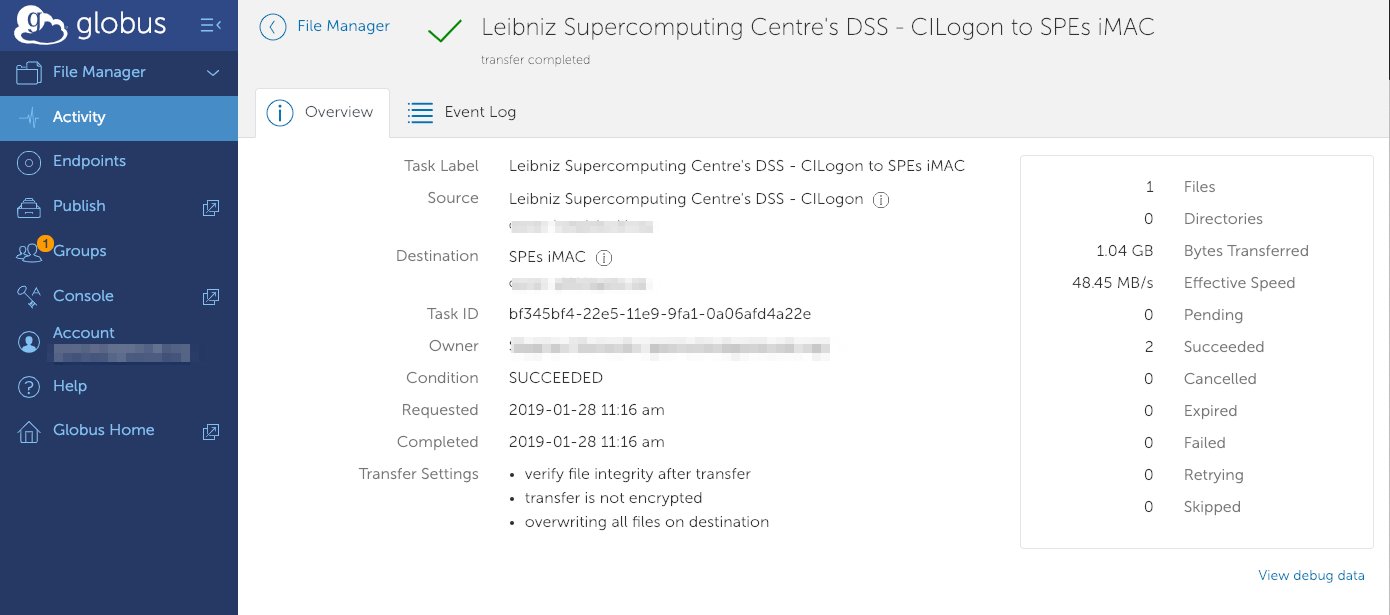Click the Globus Home house icon
Image resolution: width=1390 pixels, height=615 pixels.
tap(29, 431)
